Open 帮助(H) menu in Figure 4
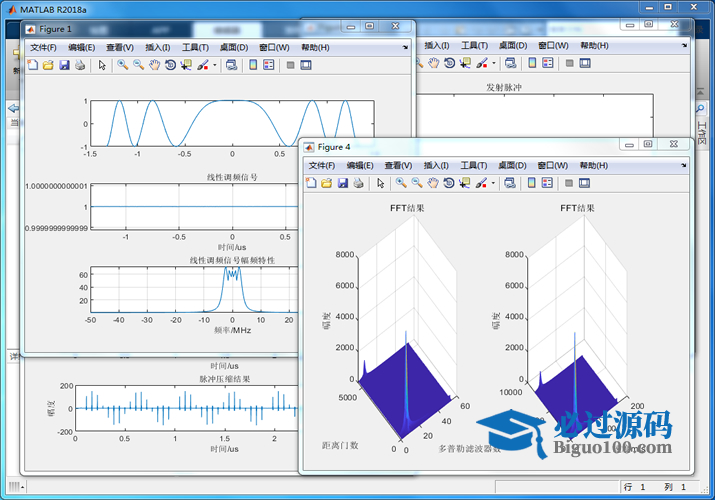The height and width of the screenshot is (500, 715). pos(594,165)
